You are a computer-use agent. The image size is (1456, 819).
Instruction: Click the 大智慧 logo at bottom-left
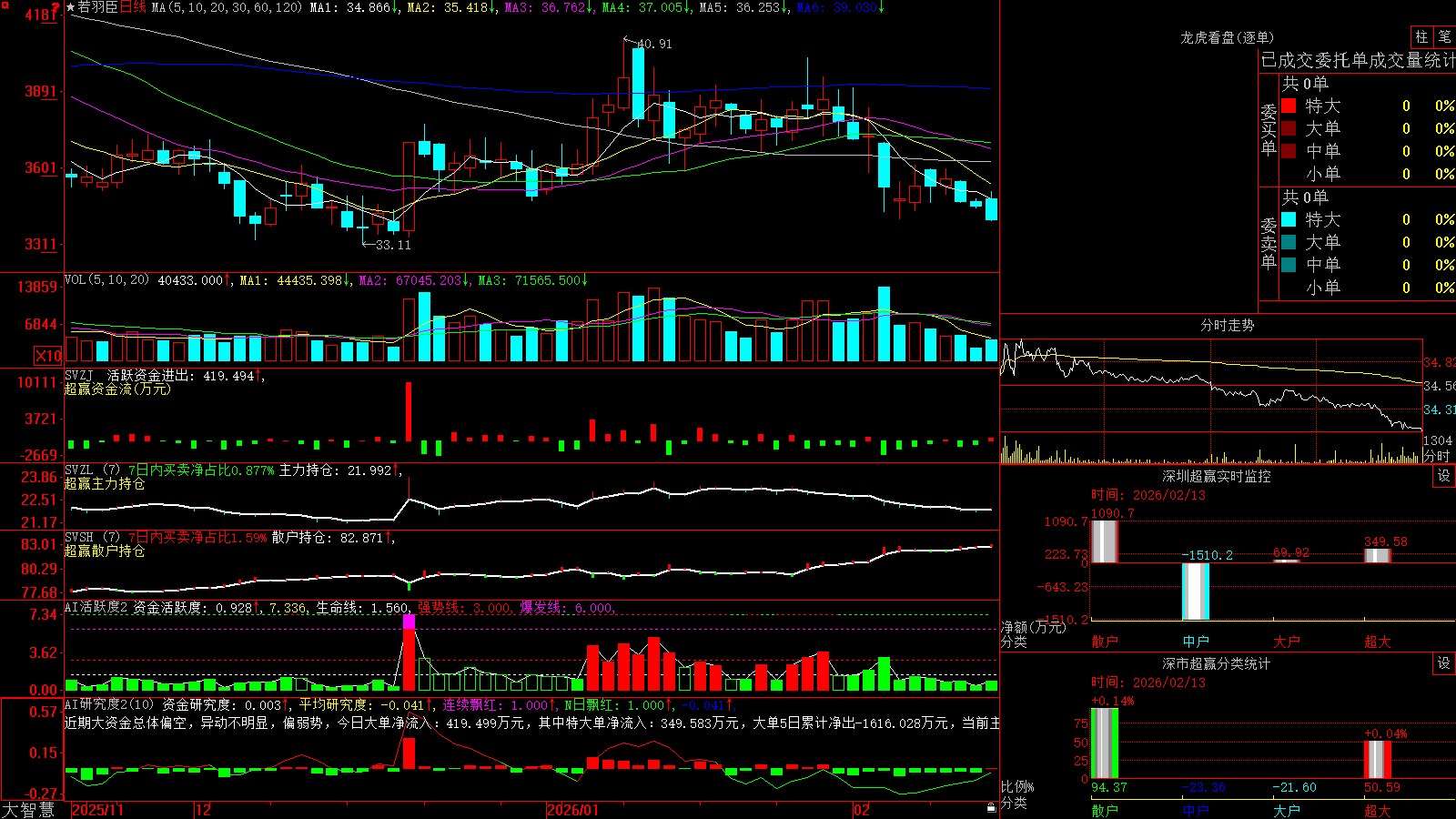pos(28,810)
